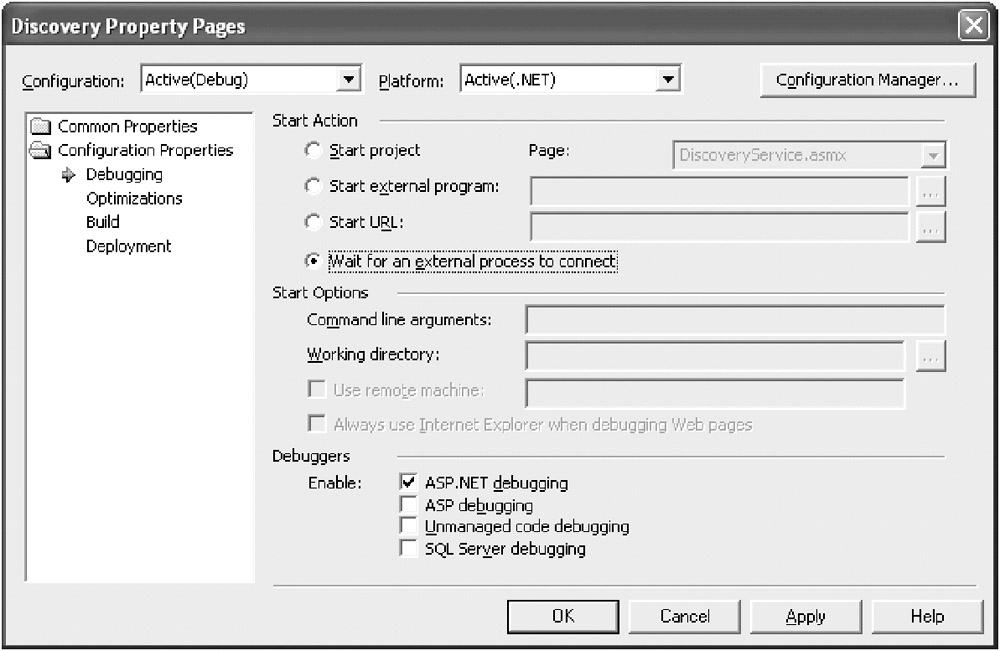Check SQL Server debugging option
The image size is (1000, 651).
pos(408,548)
